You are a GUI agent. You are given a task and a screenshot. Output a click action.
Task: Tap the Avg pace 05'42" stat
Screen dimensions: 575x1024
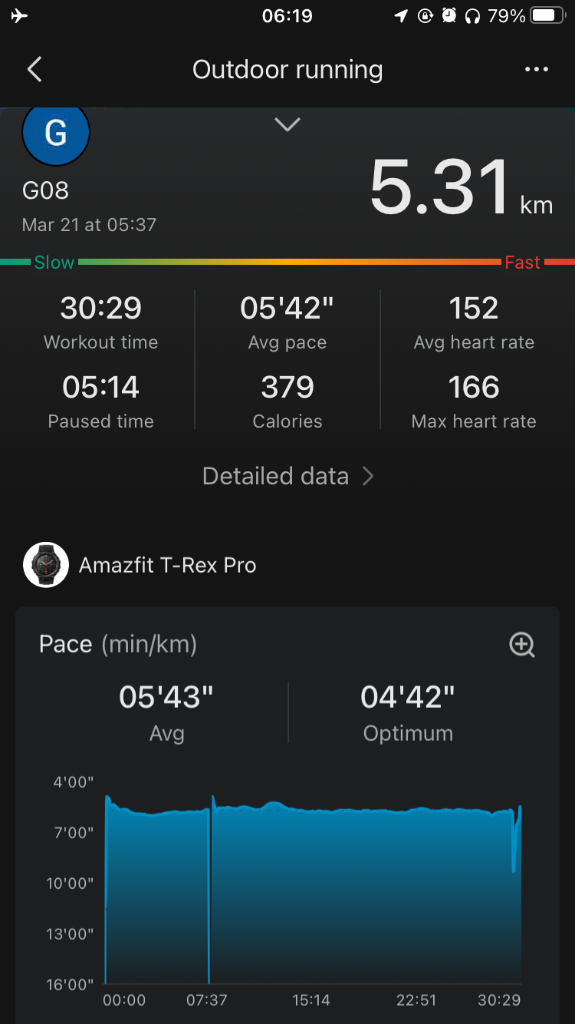288,322
